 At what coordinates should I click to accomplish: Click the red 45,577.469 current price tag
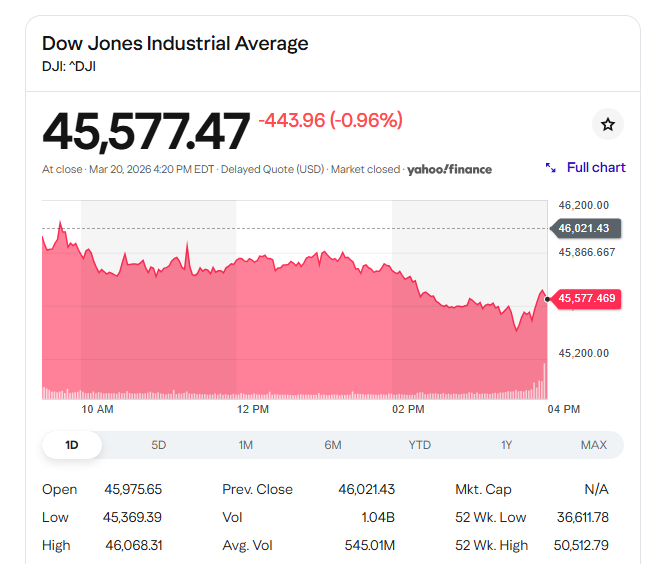[588, 298]
